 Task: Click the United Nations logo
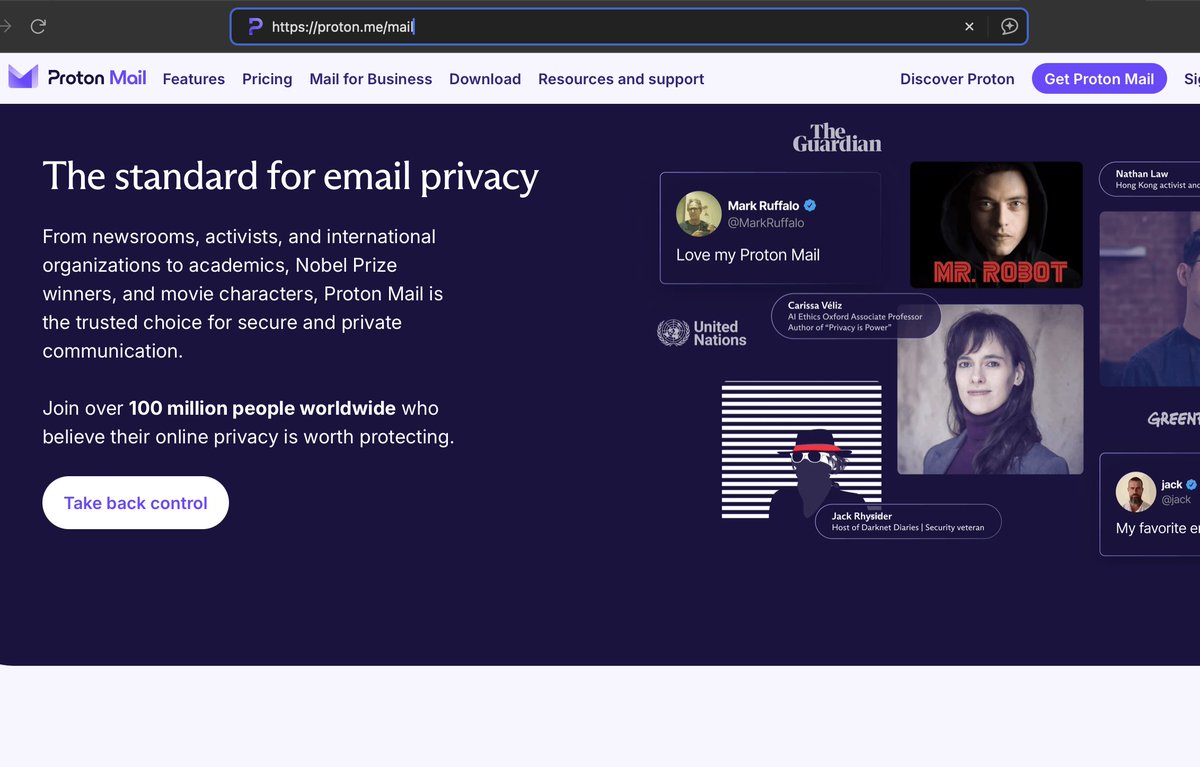(x=702, y=333)
